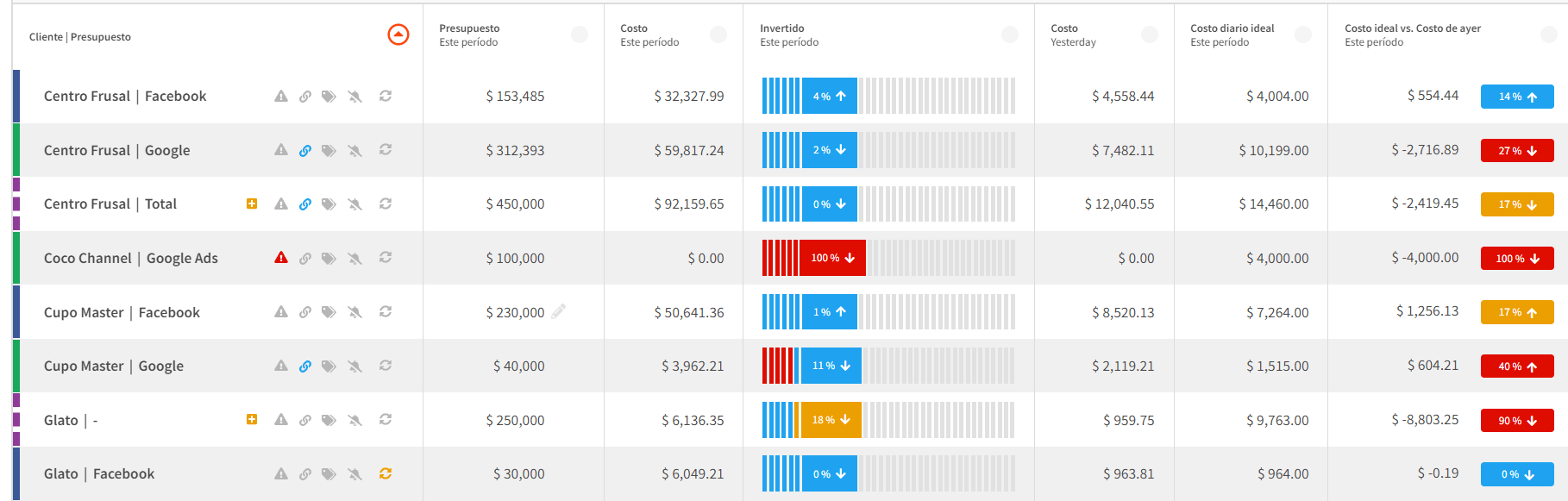The image size is (1568, 501).
Task: Click refresh icon for Cupo Master Facebook
Action: pyautogui.click(x=386, y=312)
